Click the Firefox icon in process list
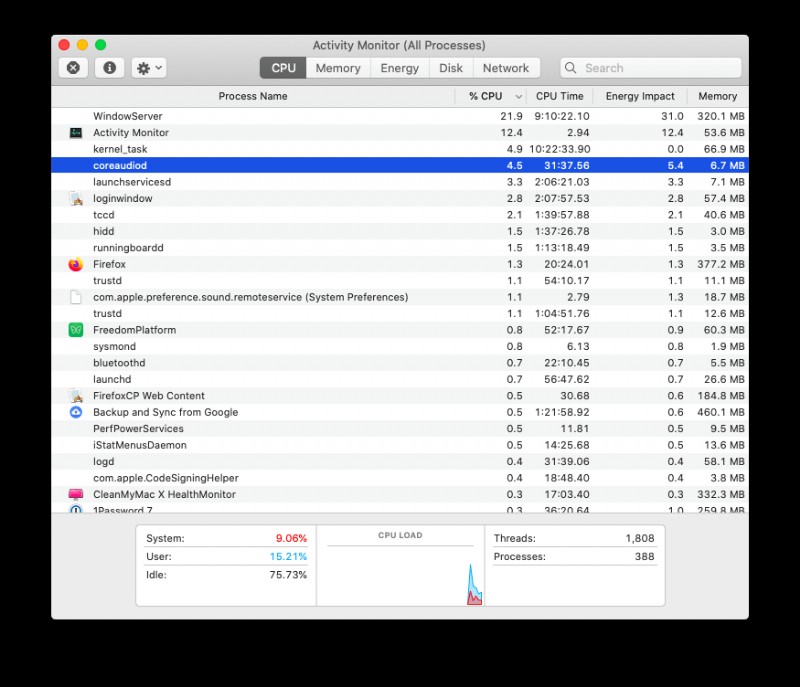800x687 pixels. pos(76,264)
